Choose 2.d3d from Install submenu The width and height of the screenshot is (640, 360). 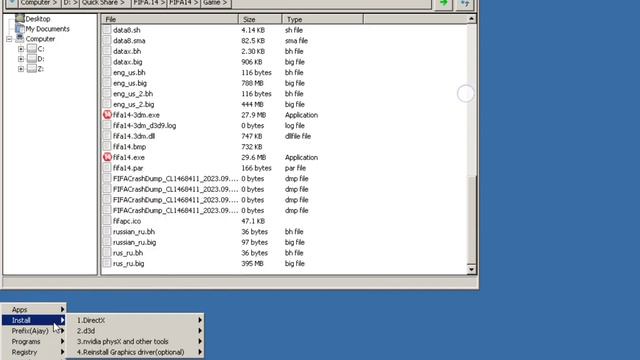coord(135,331)
